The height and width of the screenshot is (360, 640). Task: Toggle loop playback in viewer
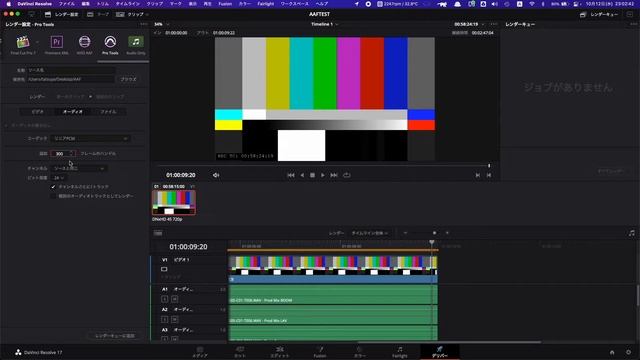coord(347,175)
